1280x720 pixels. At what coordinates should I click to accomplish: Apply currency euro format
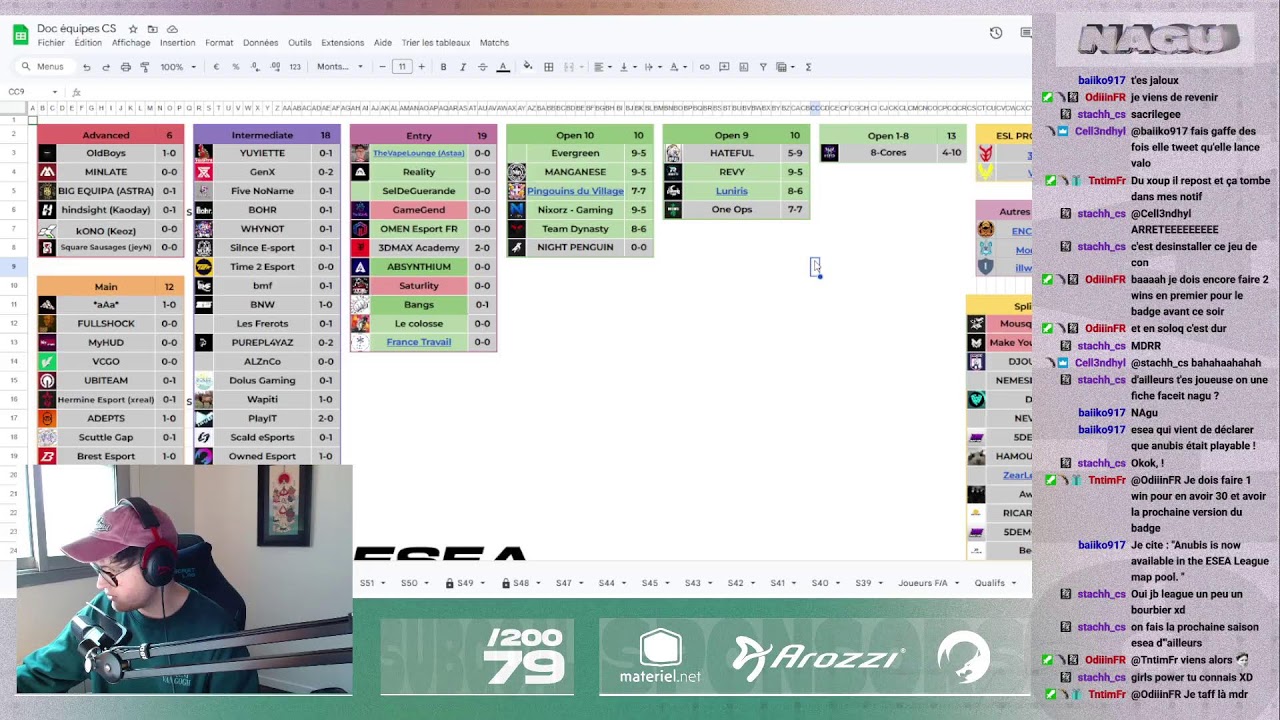(216, 67)
